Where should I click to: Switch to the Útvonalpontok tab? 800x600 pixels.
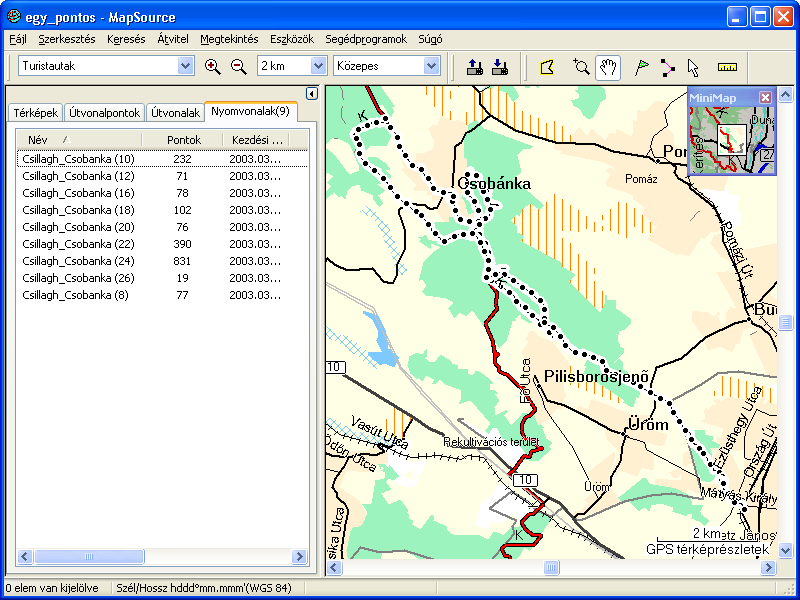click(105, 113)
